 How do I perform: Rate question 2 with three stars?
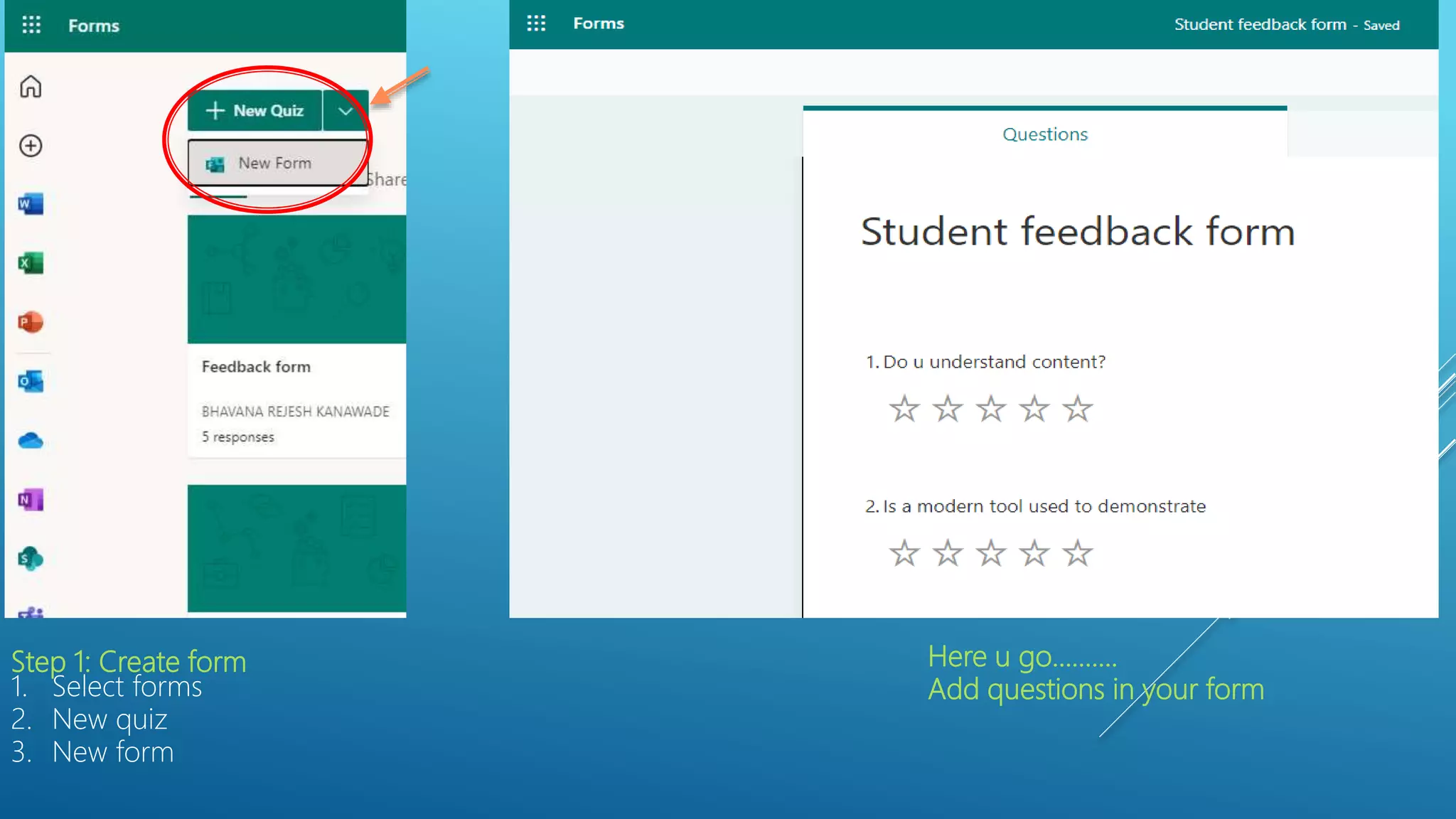coord(991,553)
